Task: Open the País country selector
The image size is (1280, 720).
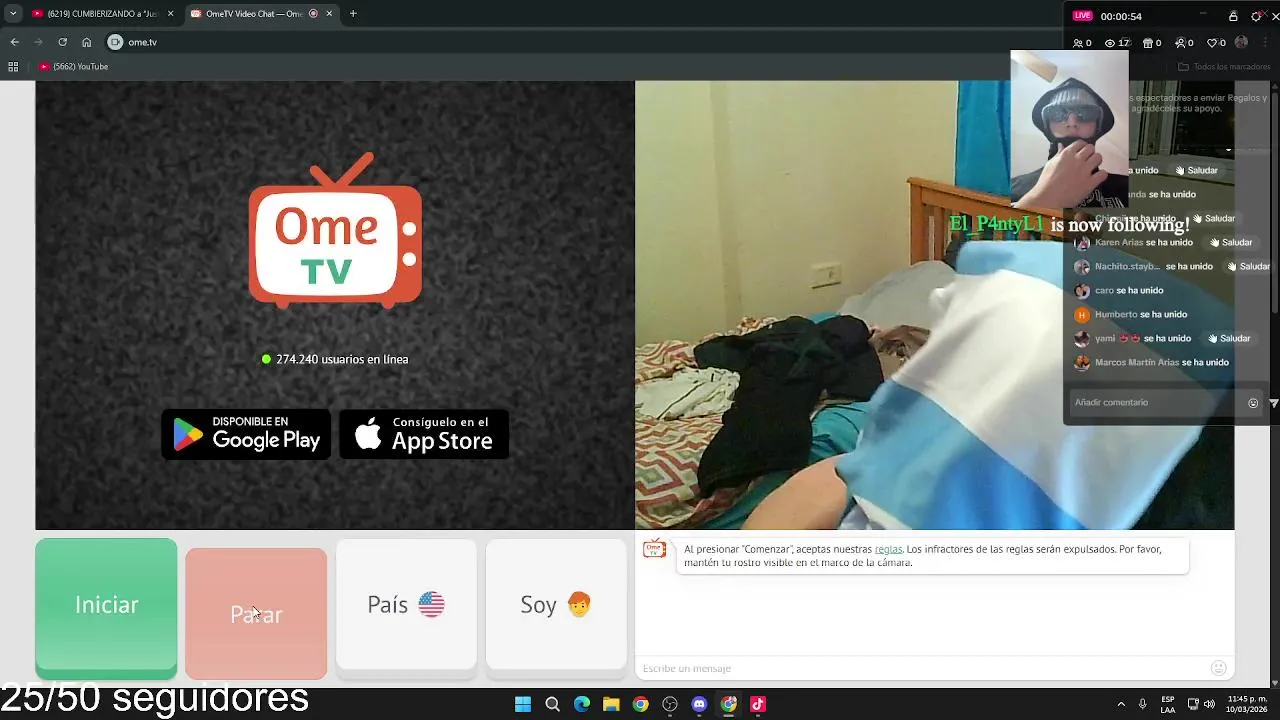Action: (x=406, y=605)
